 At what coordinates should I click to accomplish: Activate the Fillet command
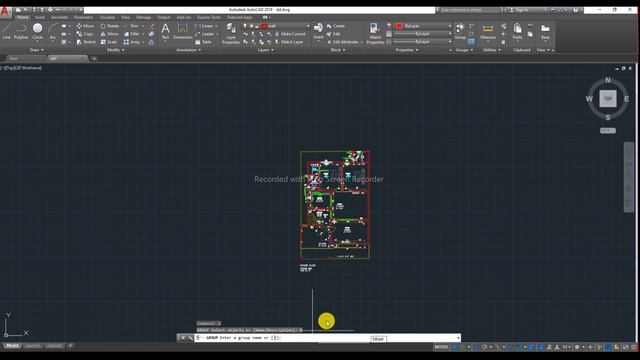click(x=131, y=34)
